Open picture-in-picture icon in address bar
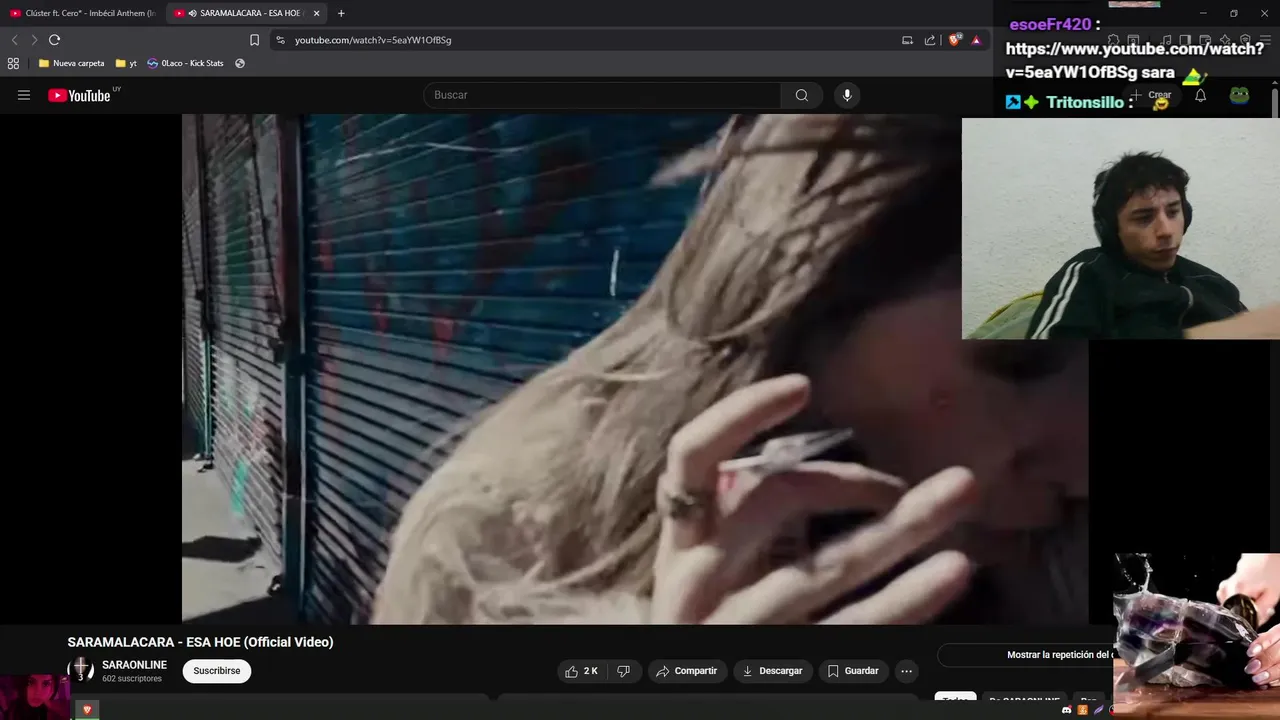The image size is (1280, 720). click(907, 40)
